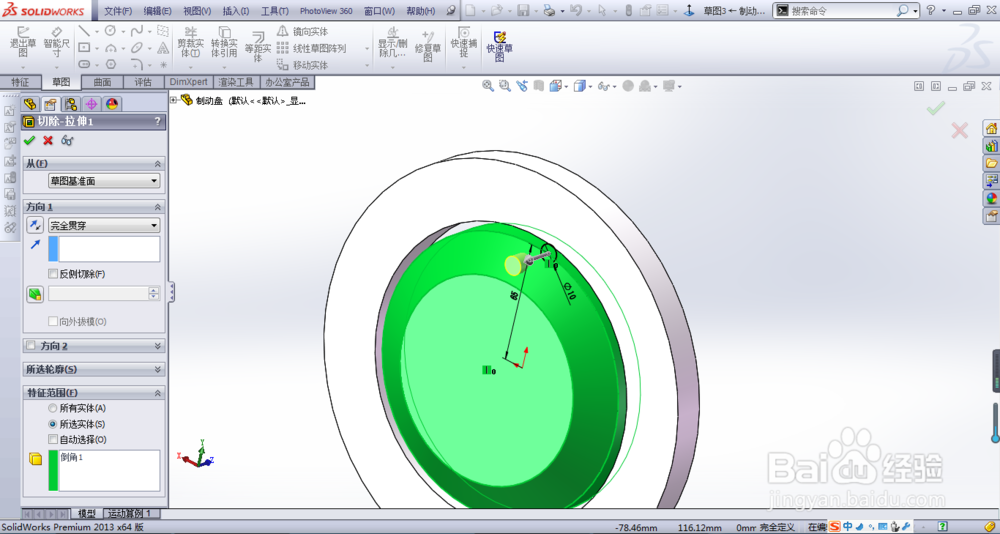Switch to the 曲面 (Surfaces) tab
This screenshot has height=534, width=1000.
[103, 82]
